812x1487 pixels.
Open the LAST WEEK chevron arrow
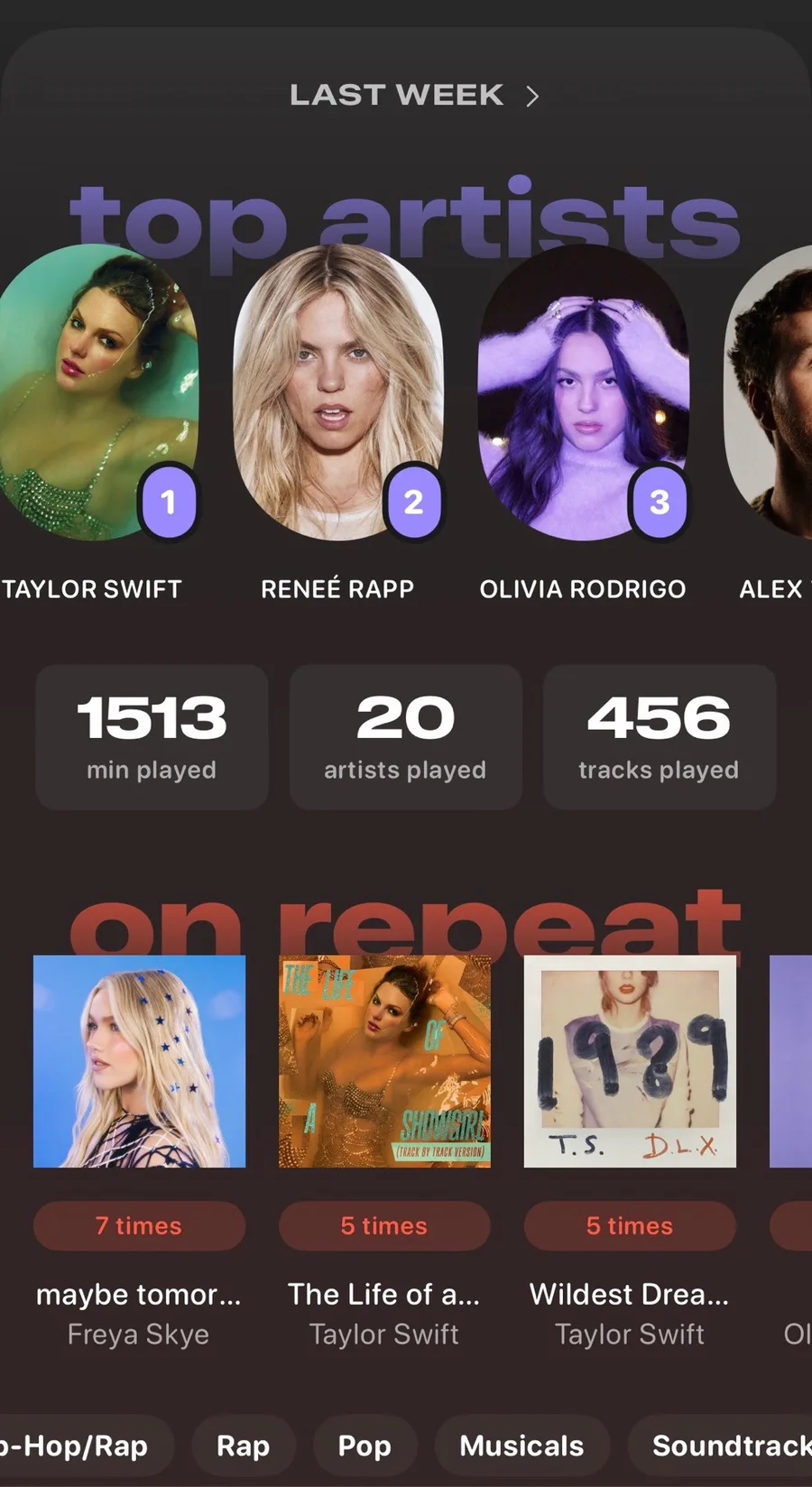click(x=532, y=96)
